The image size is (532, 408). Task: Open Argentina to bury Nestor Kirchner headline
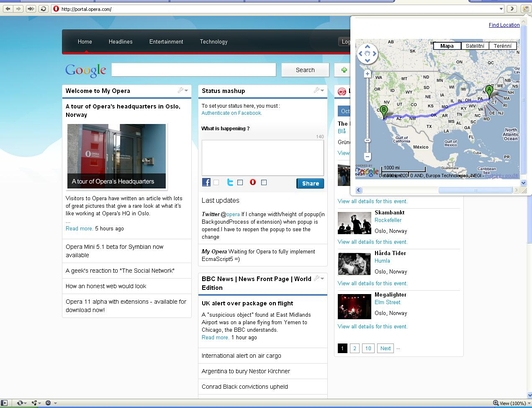point(246,371)
